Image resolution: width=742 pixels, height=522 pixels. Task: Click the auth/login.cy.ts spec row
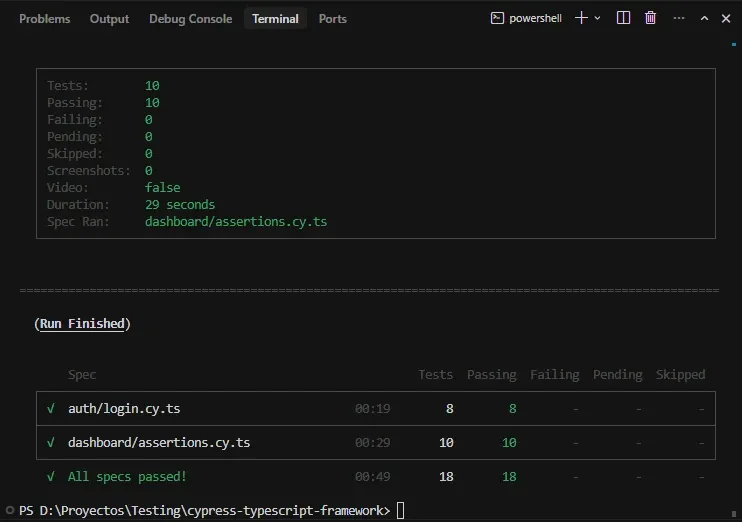tap(376, 408)
